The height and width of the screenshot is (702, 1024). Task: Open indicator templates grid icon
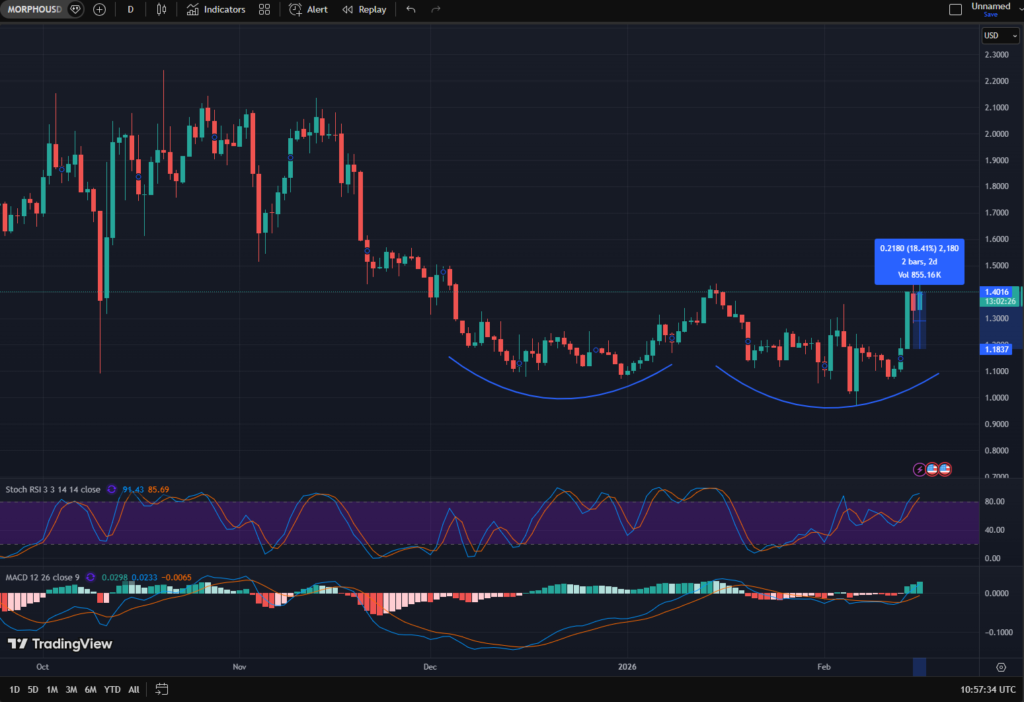[264, 9]
